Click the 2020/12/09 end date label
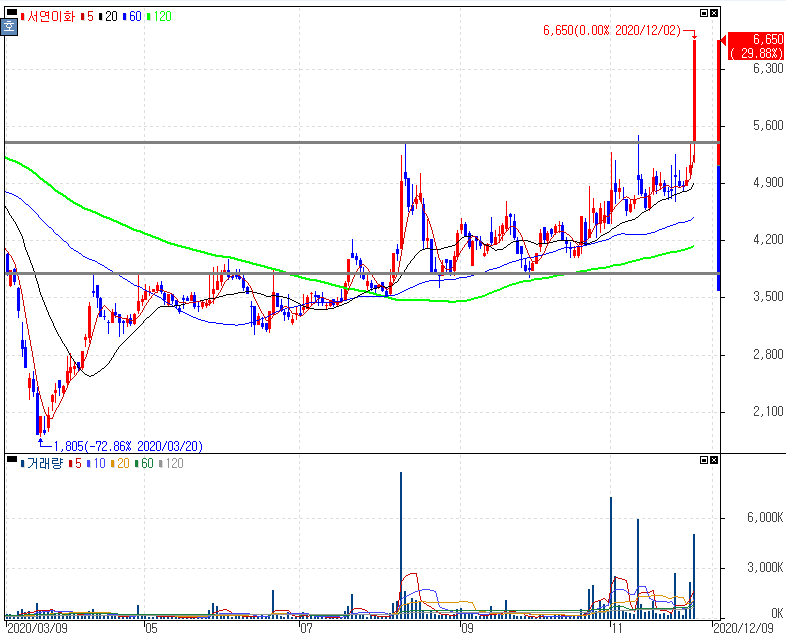Screen dimensions: 786x634 click(x=743, y=628)
